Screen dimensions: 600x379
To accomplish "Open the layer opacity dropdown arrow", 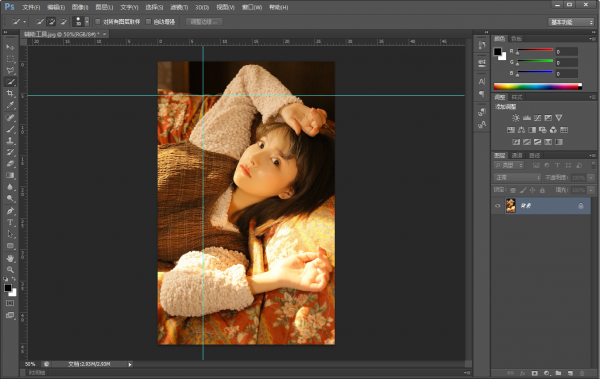I will (591, 178).
